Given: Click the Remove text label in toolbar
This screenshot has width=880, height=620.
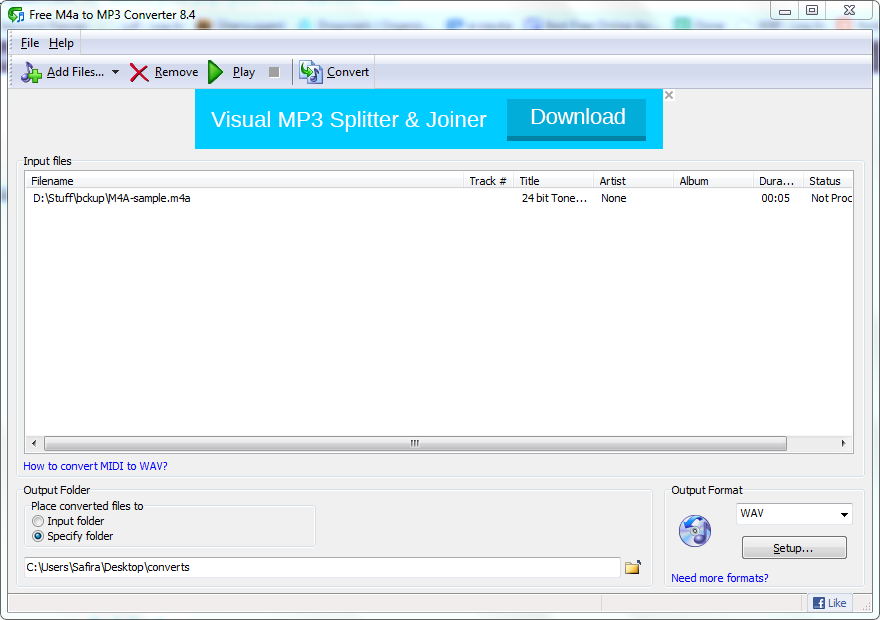Looking at the screenshot, I should coord(176,72).
